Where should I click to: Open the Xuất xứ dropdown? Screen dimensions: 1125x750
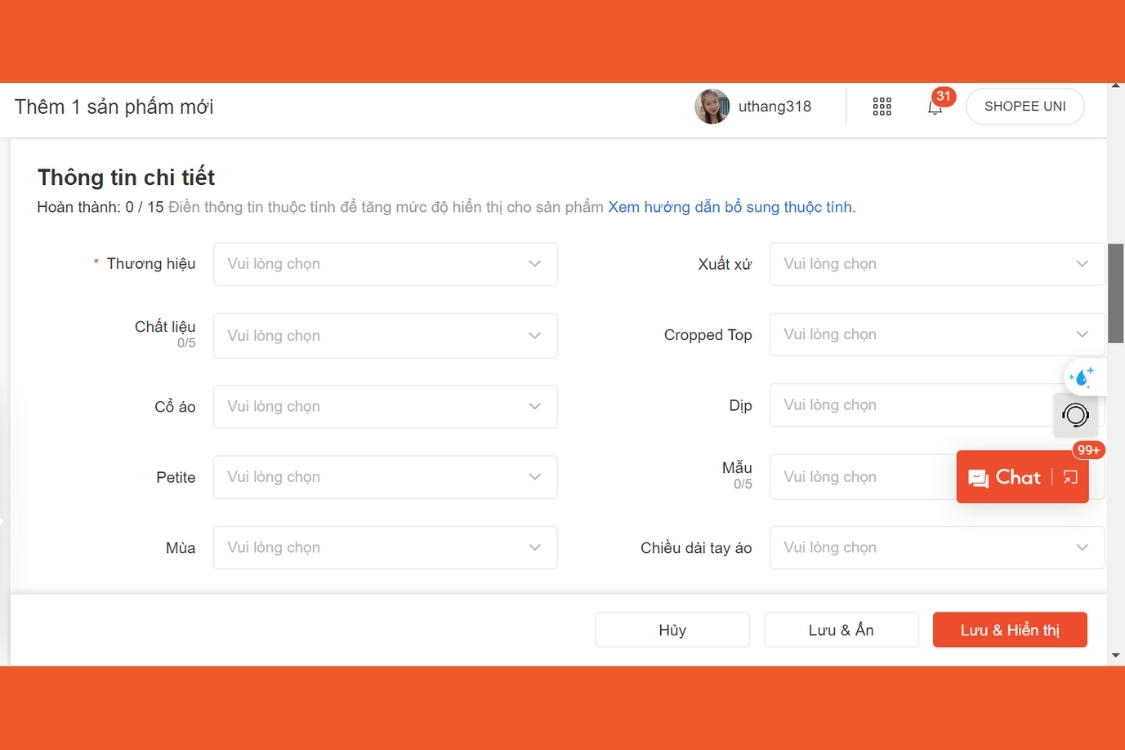(937, 264)
